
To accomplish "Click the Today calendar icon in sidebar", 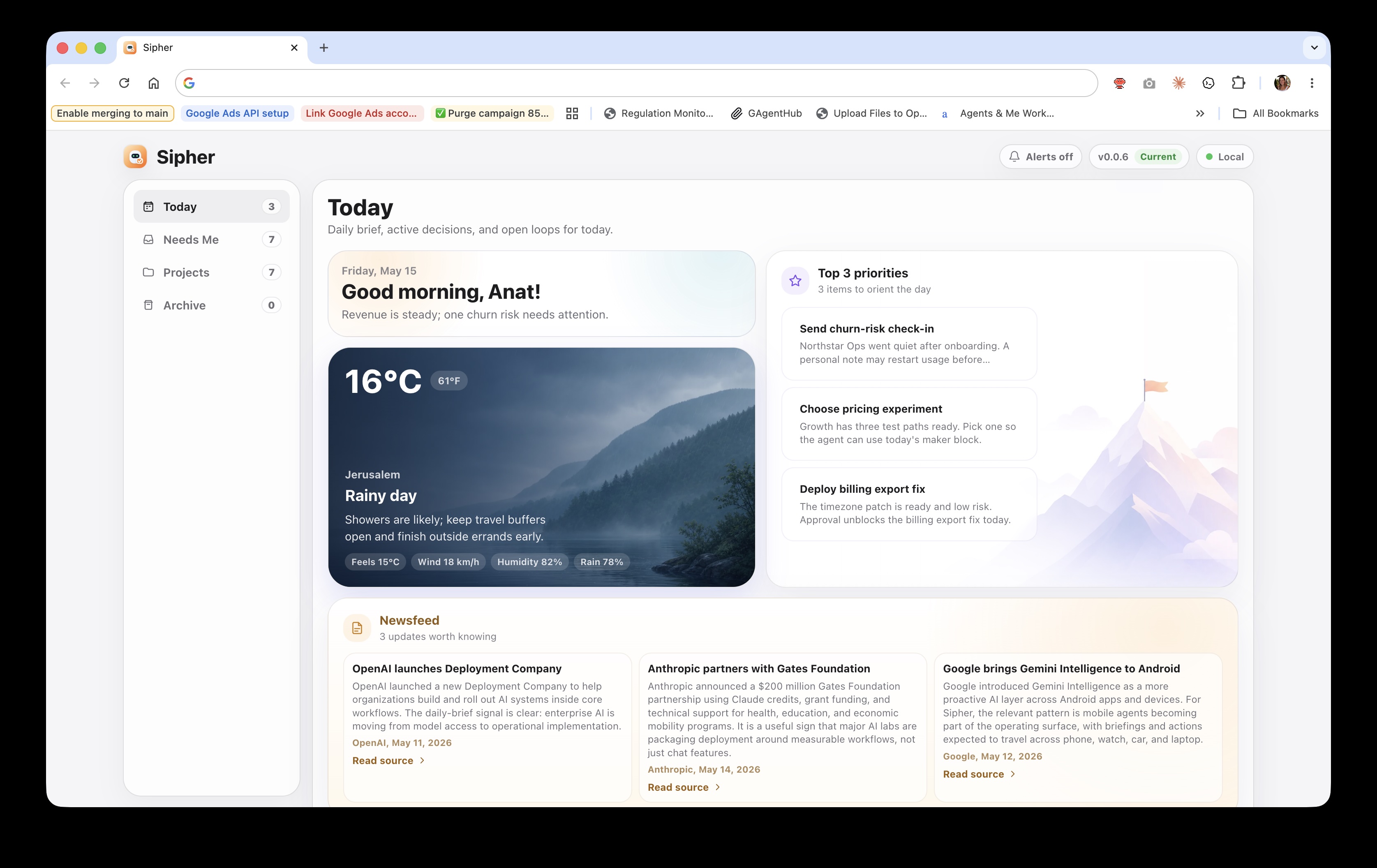I will tap(148, 206).
